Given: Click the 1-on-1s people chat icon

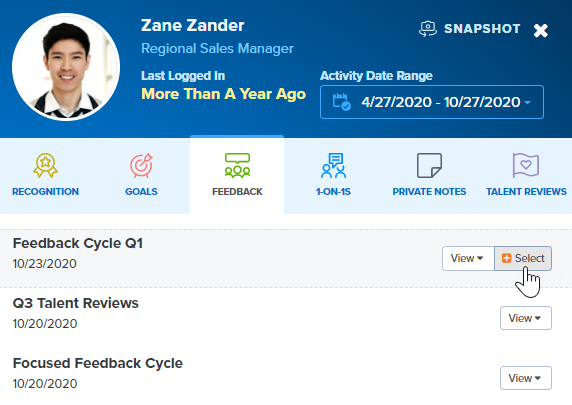Looking at the screenshot, I should click(333, 166).
